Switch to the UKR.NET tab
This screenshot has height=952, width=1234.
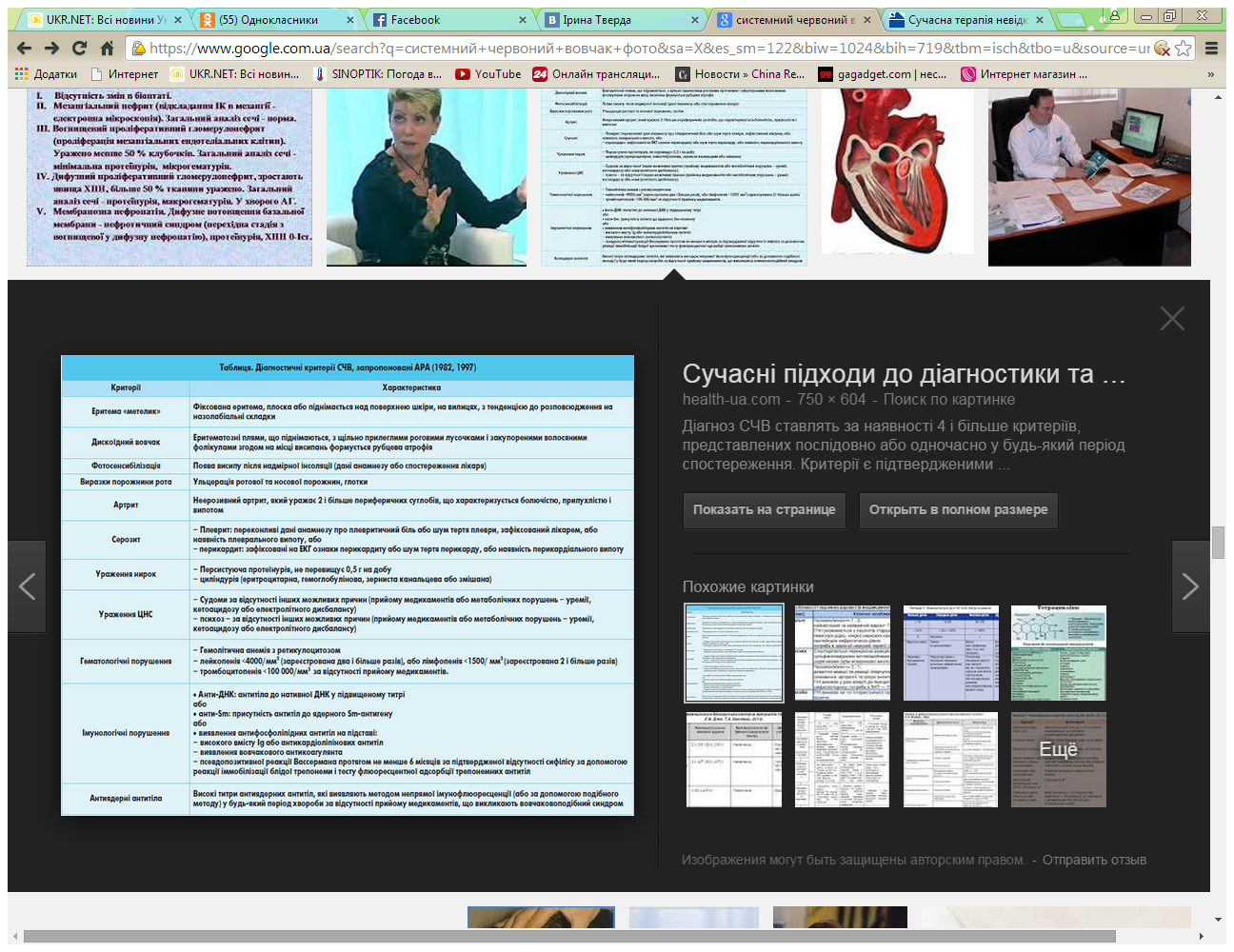[x=105, y=20]
